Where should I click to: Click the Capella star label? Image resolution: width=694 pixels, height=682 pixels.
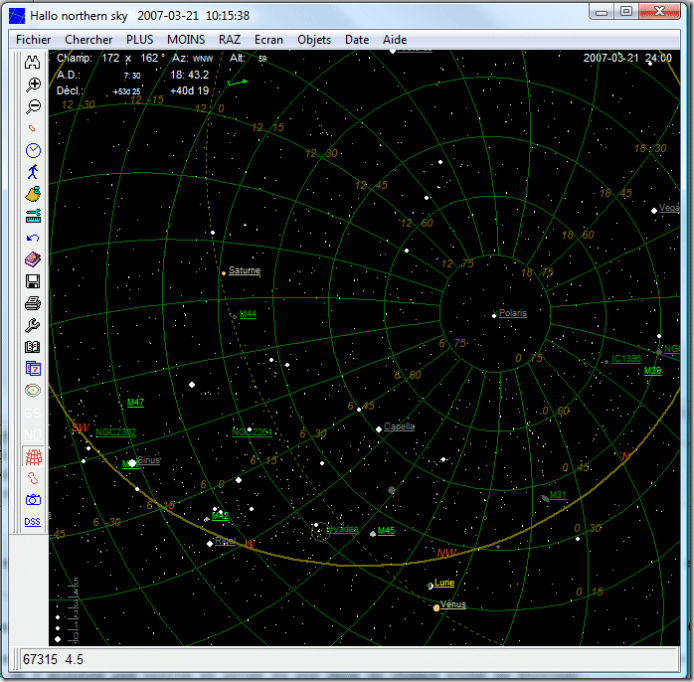[x=399, y=426]
